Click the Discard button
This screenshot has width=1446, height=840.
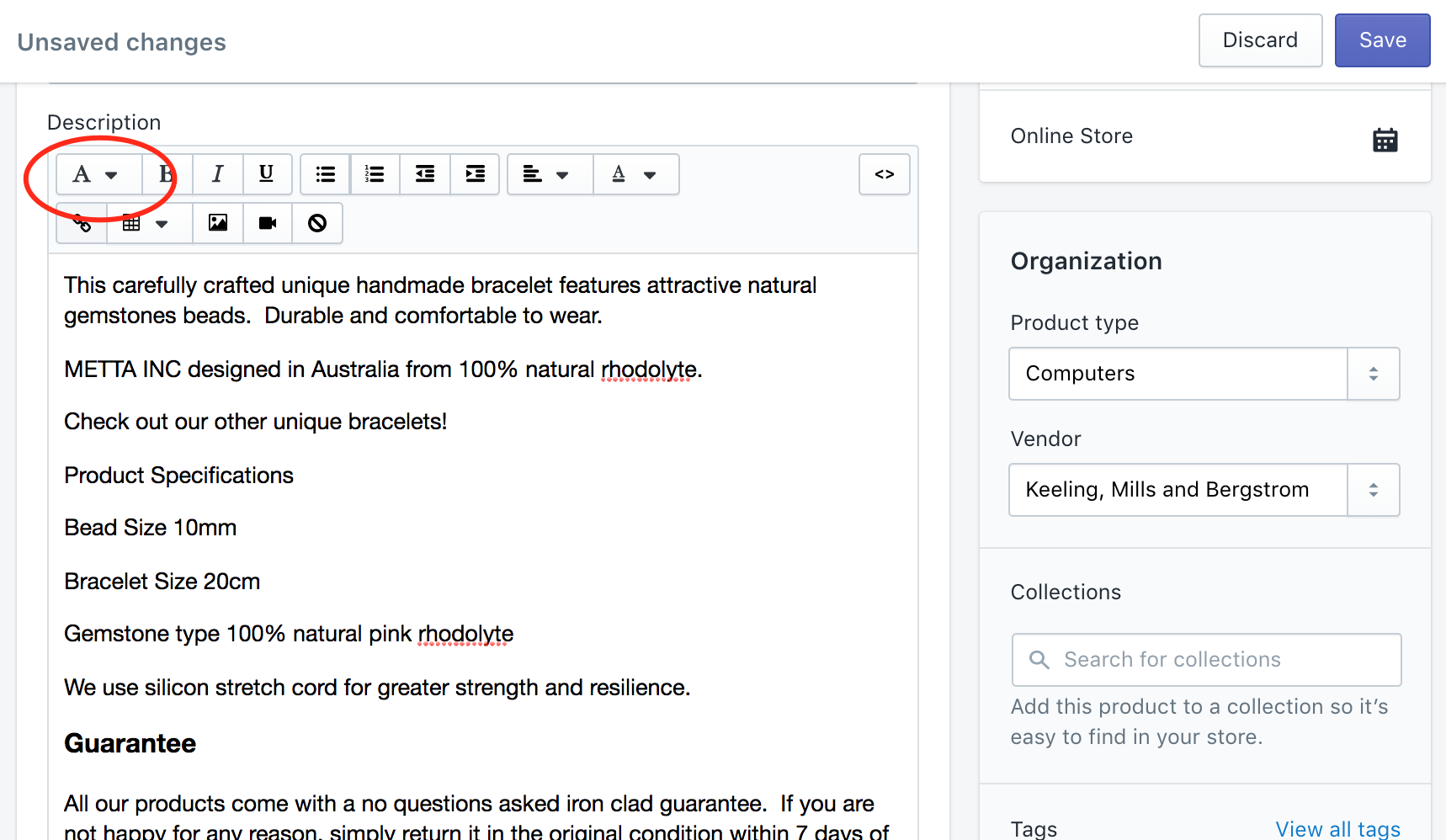(1260, 40)
